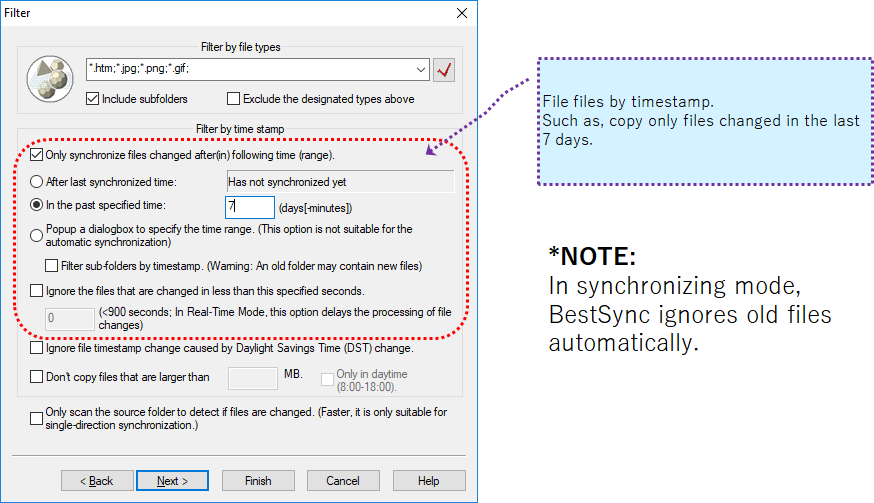Viewport: 874px width, 503px height.
Task: Click the geometric shapes filter icon
Action: click(50, 79)
